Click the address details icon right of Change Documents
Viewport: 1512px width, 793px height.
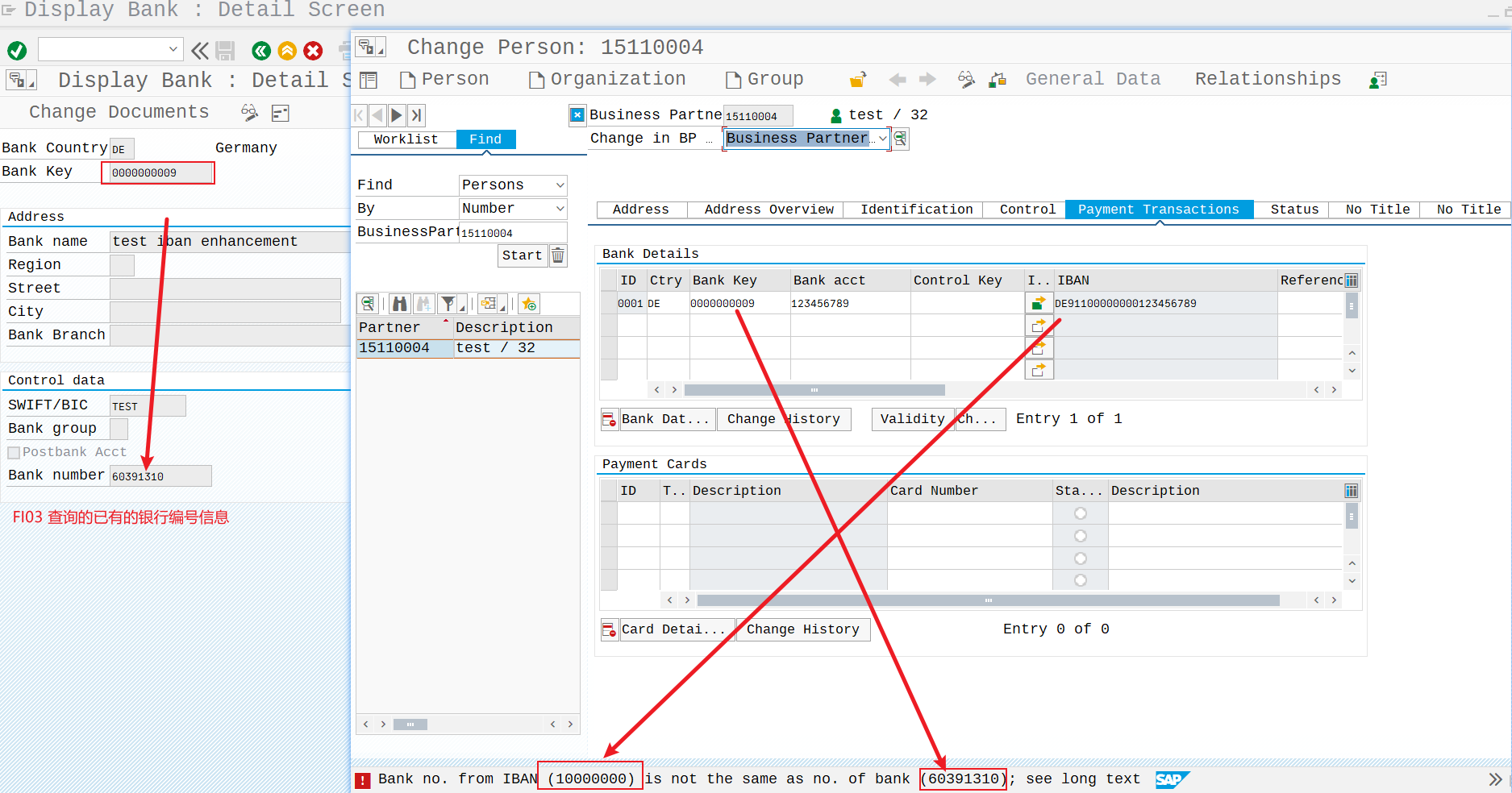pos(280,113)
